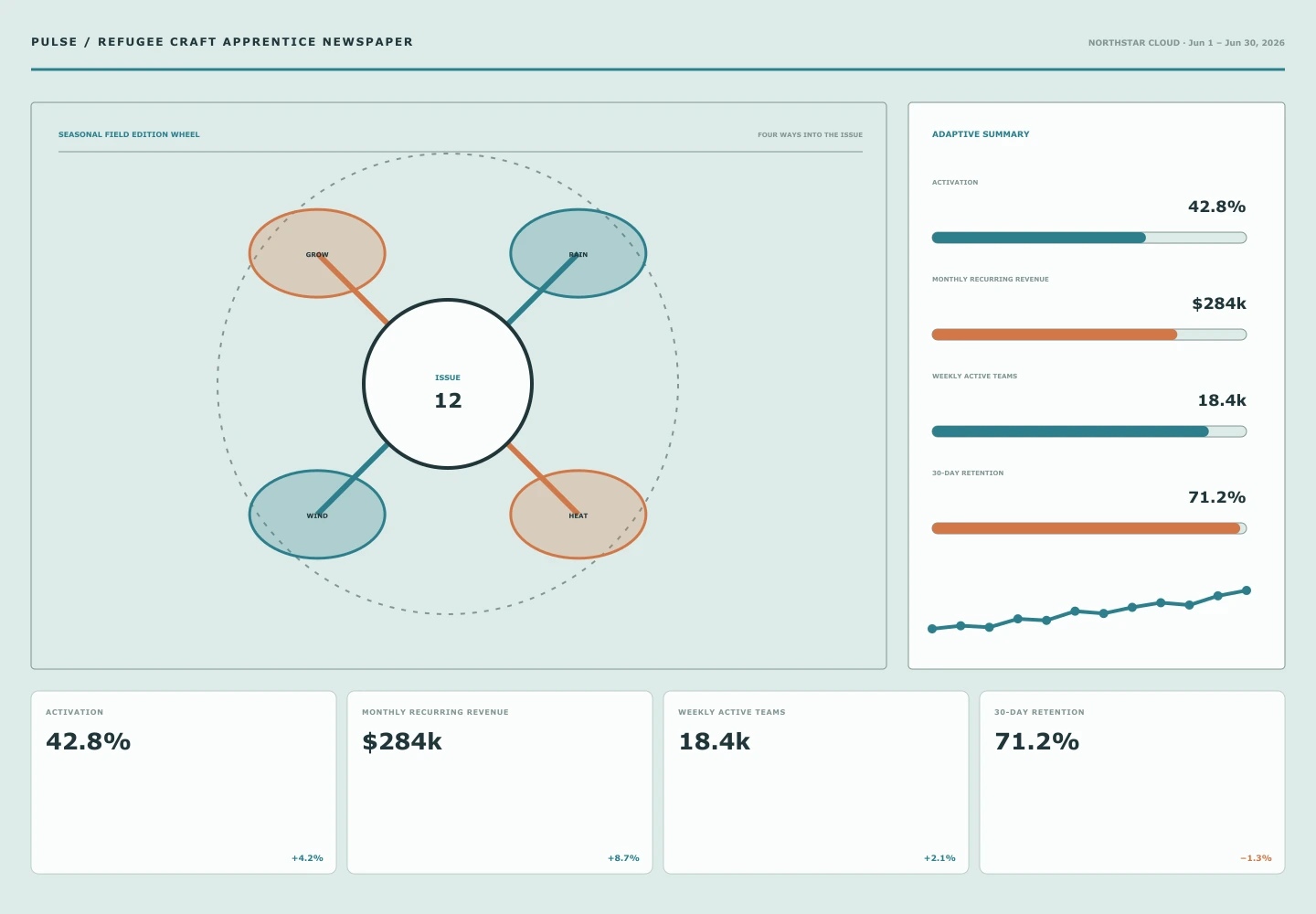Screen dimensions: 1316x914
Task: Click the last point of trend line
Action: [x=1247, y=590]
